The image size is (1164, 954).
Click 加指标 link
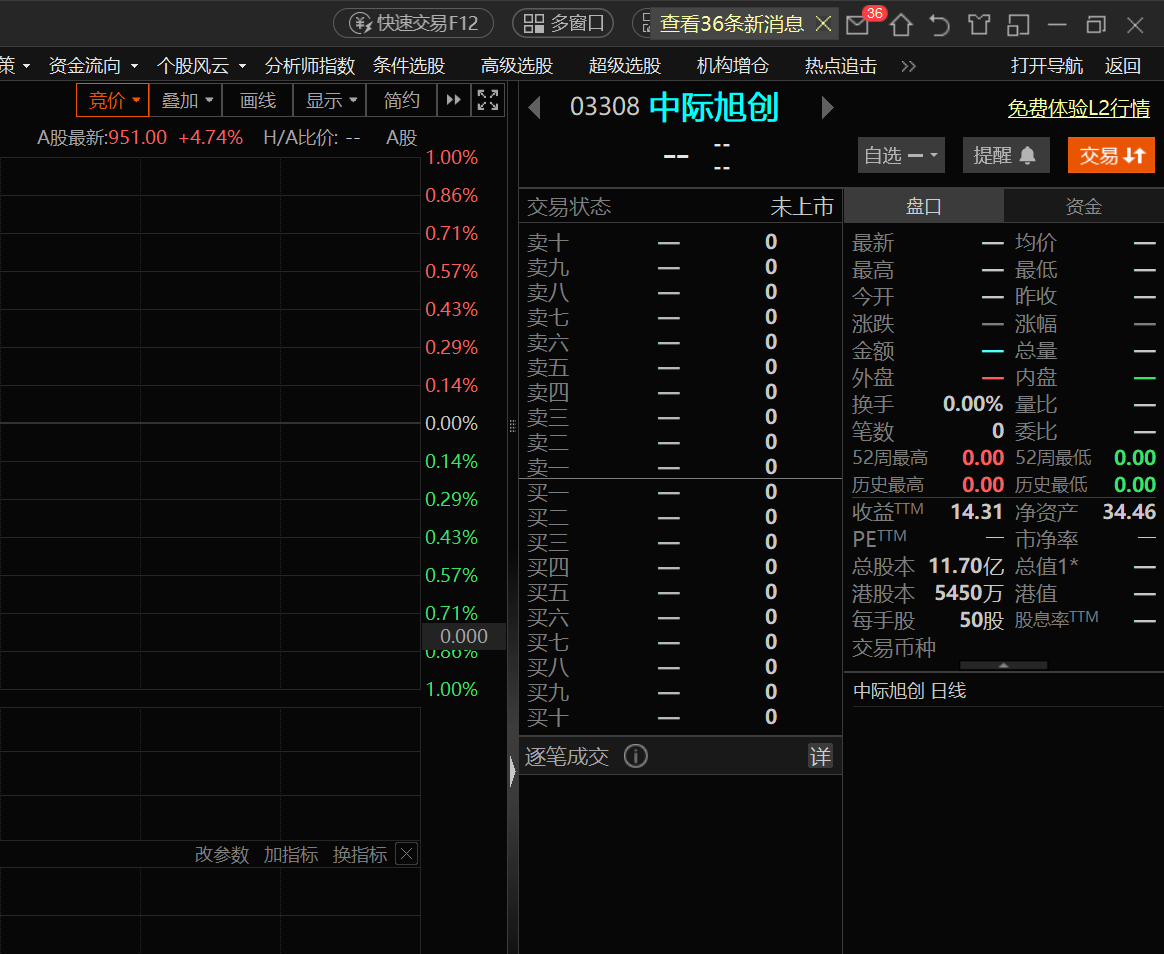291,855
